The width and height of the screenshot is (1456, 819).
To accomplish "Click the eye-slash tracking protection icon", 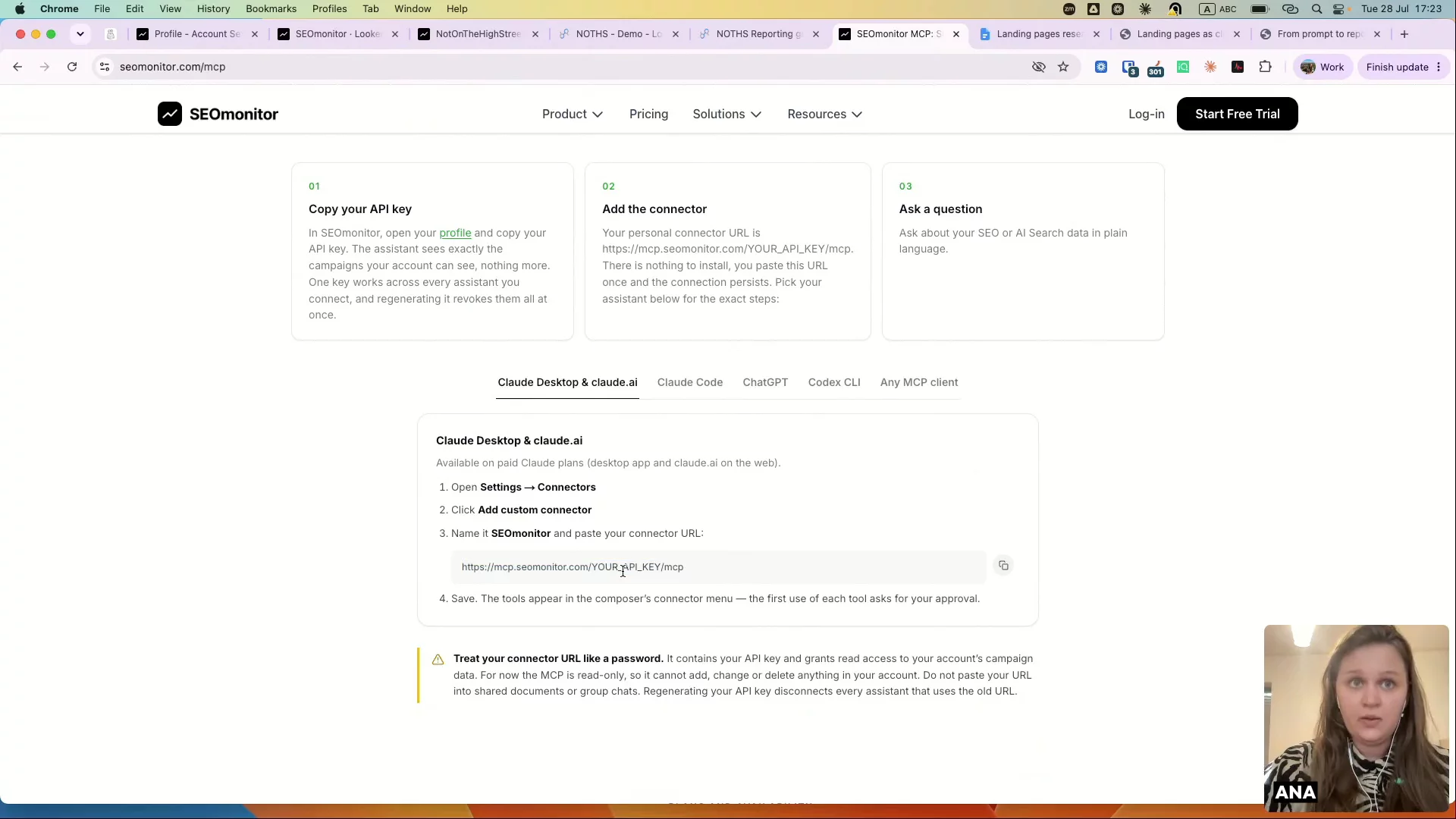I will pyautogui.click(x=1039, y=67).
